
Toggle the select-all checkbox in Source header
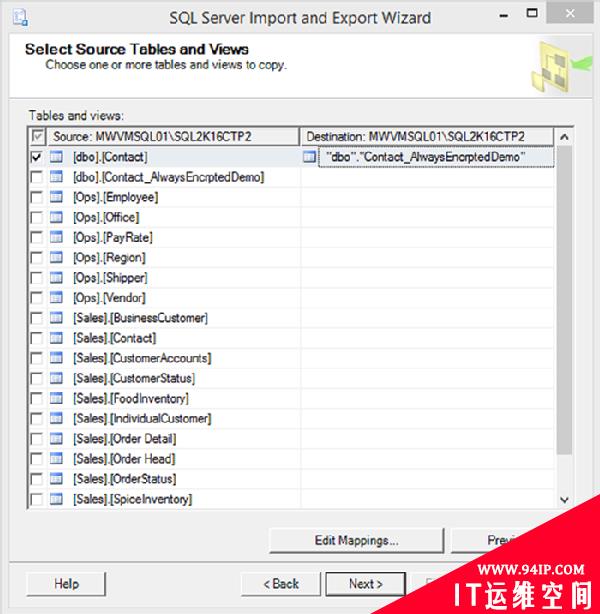pos(38,137)
